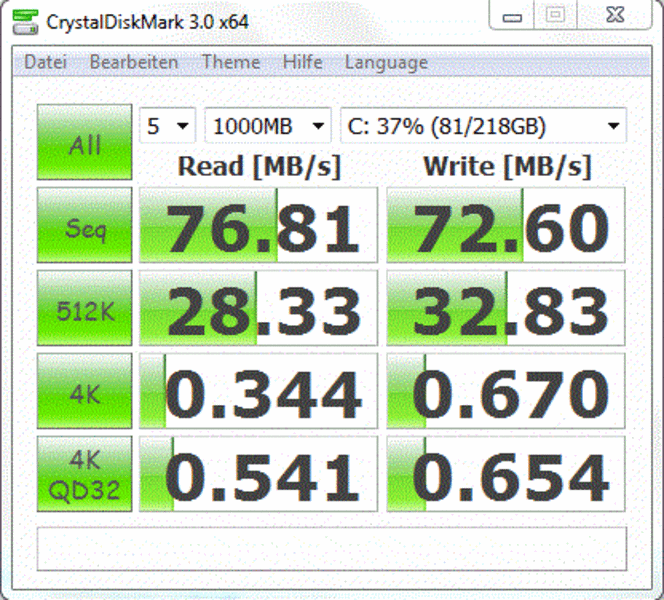The width and height of the screenshot is (664, 600).
Task: Minimize the CrystalDiskMark window
Action: tap(512, 15)
